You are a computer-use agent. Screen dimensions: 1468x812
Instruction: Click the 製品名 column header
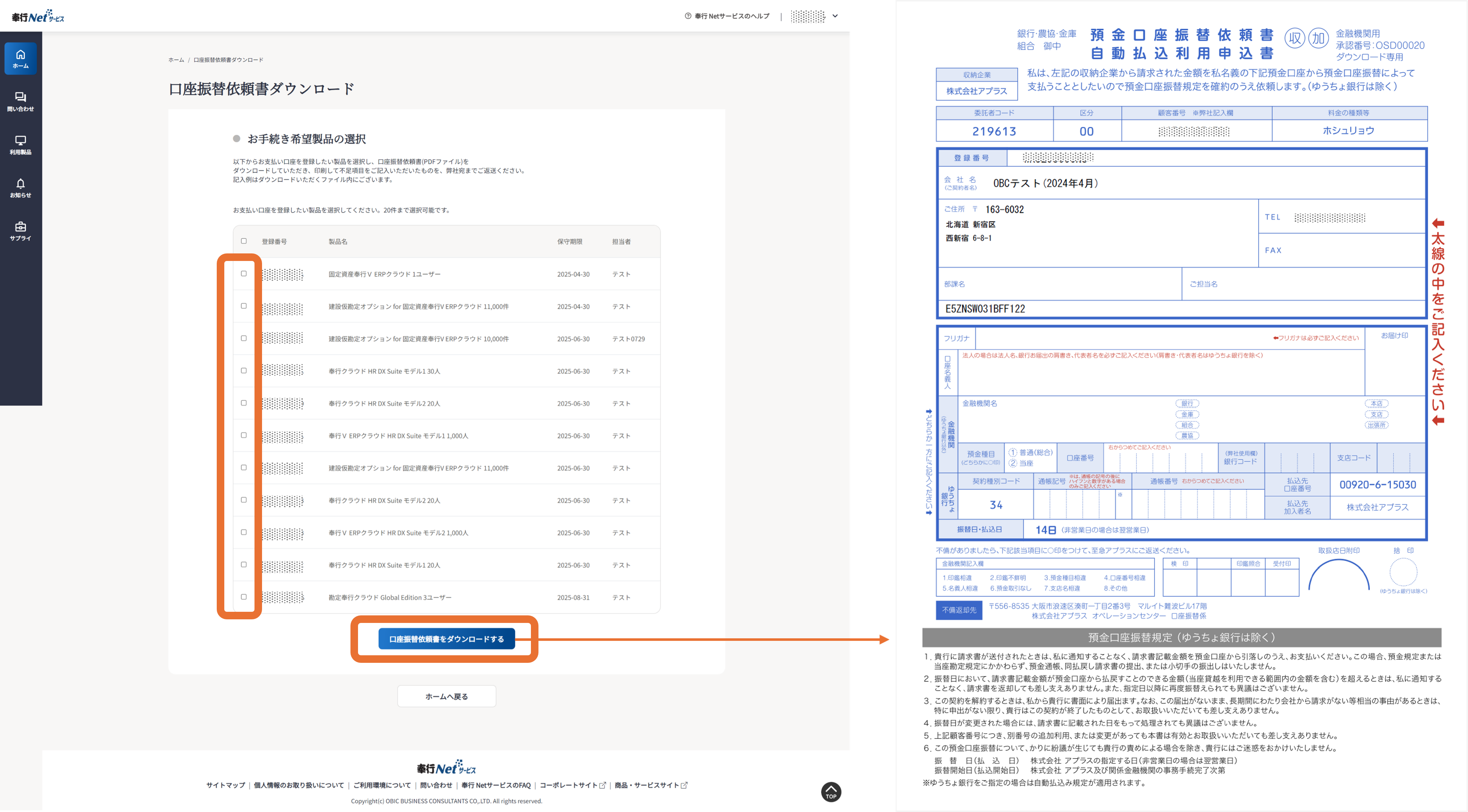click(338, 242)
